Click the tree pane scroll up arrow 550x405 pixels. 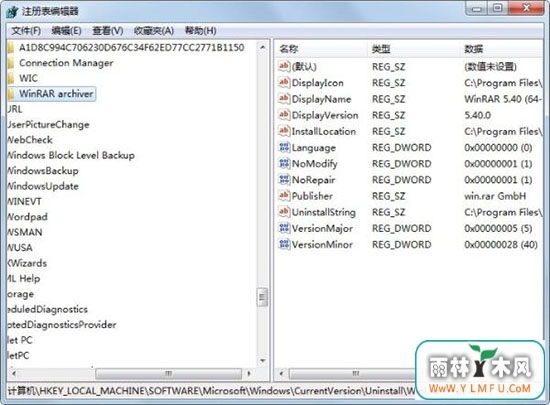click(262, 47)
